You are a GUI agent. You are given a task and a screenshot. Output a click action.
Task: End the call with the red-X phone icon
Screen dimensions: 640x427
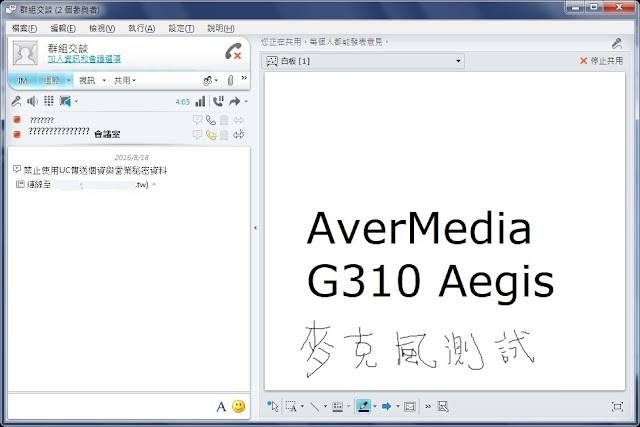coord(233,51)
